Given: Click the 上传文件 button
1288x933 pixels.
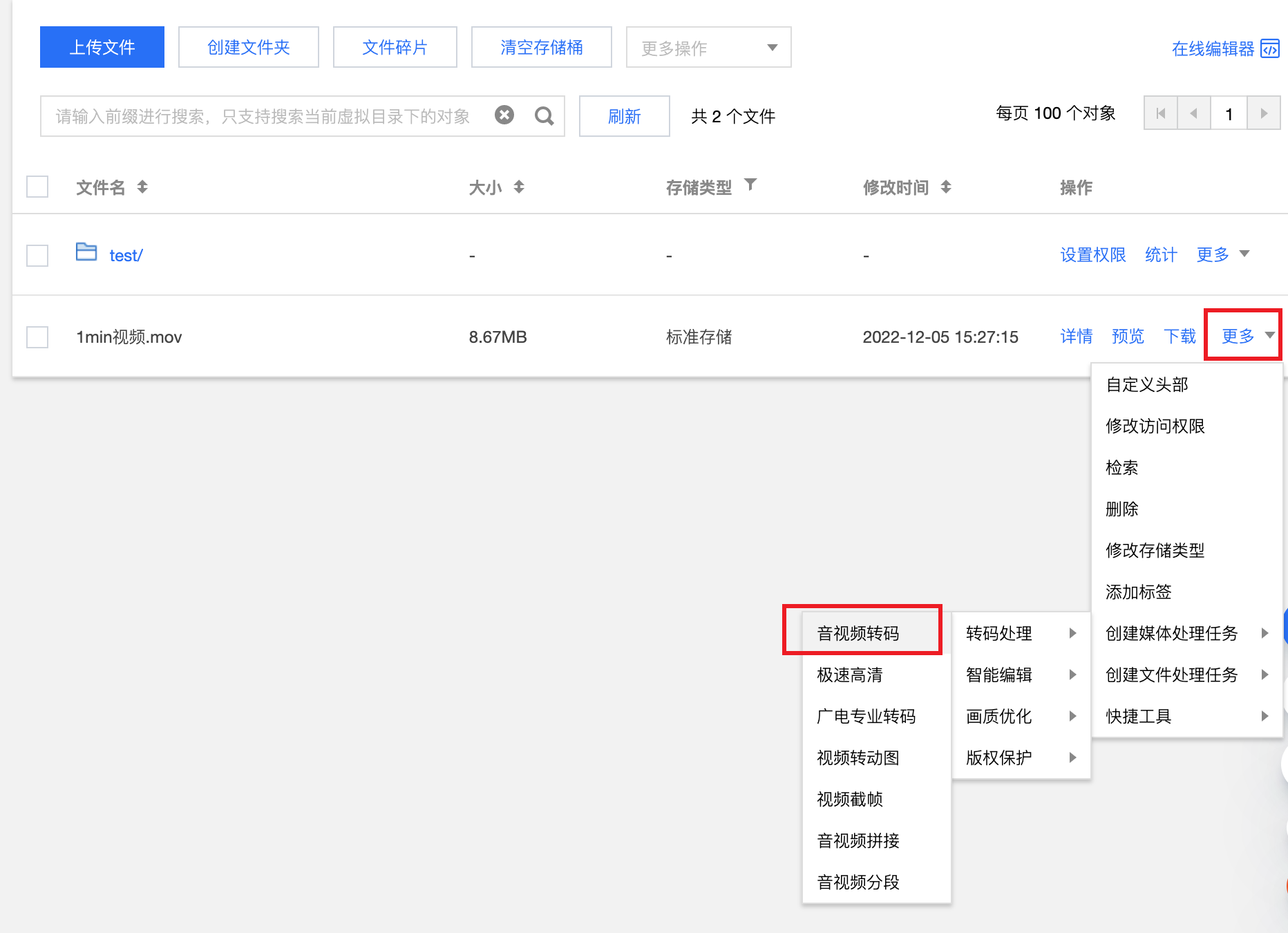Looking at the screenshot, I should pos(102,47).
